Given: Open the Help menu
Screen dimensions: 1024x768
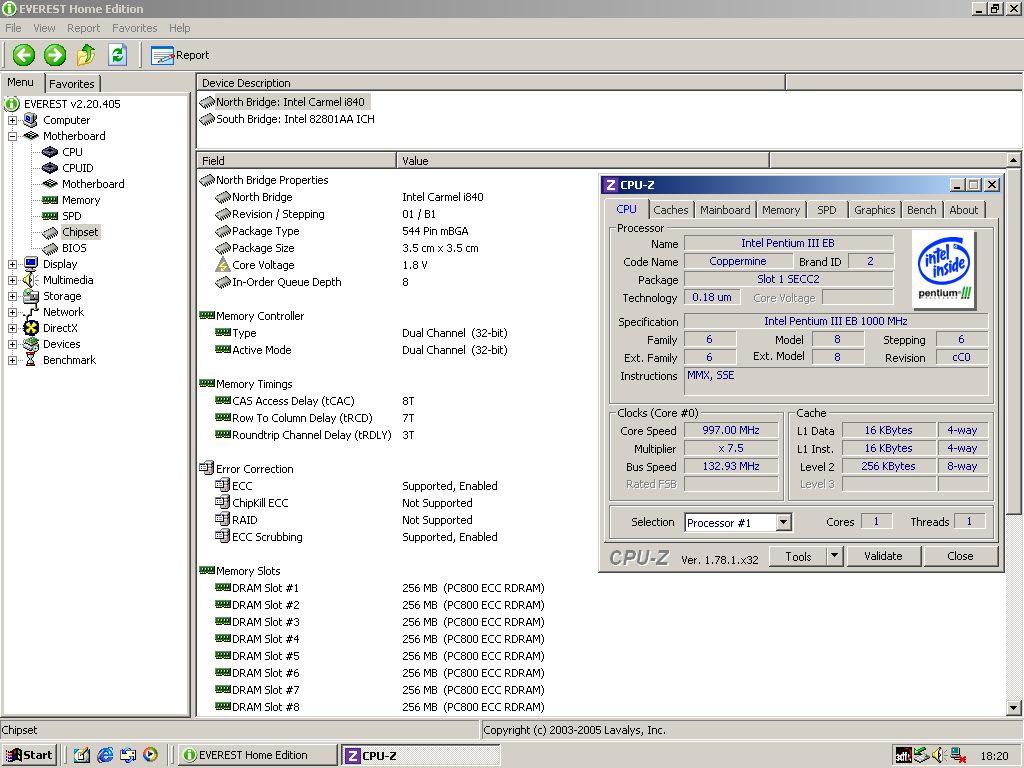Looking at the screenshot, I should tap(180, 28).
